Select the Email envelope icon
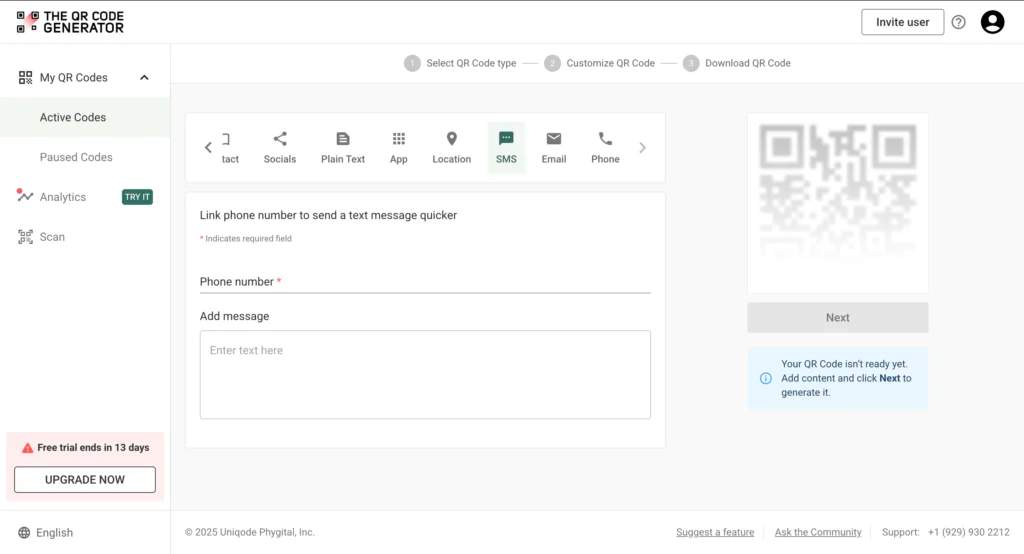 pos(554,138)
